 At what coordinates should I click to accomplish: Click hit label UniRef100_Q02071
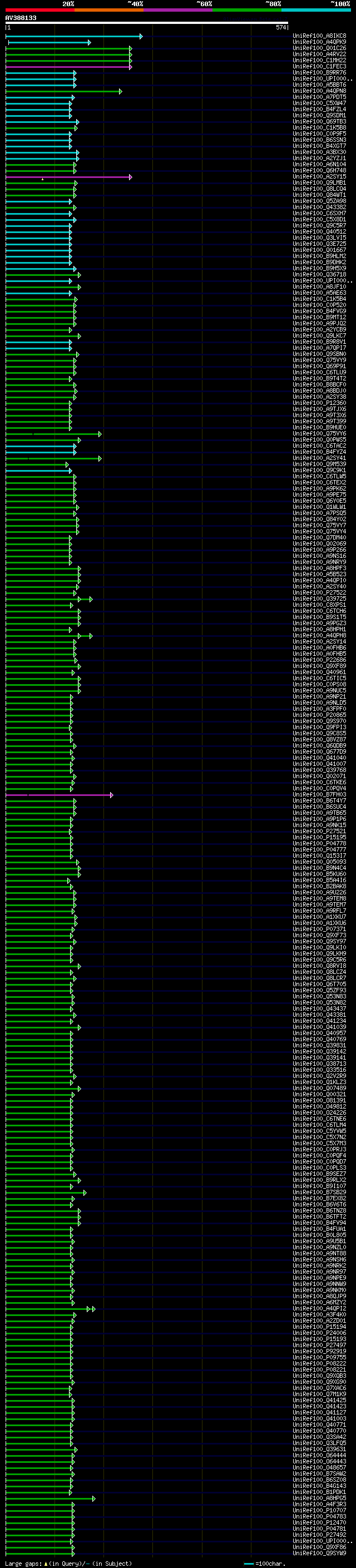[x=319, y=776]
